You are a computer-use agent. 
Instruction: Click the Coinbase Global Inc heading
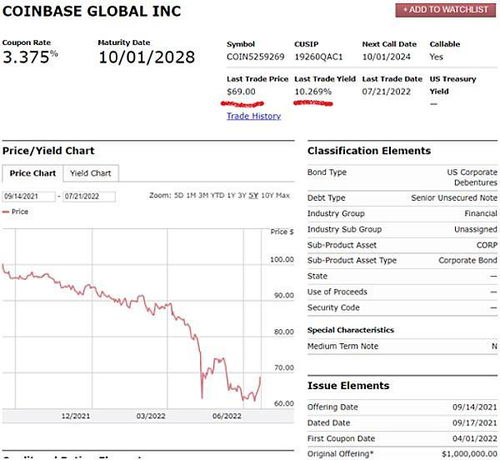coord(92,11)
